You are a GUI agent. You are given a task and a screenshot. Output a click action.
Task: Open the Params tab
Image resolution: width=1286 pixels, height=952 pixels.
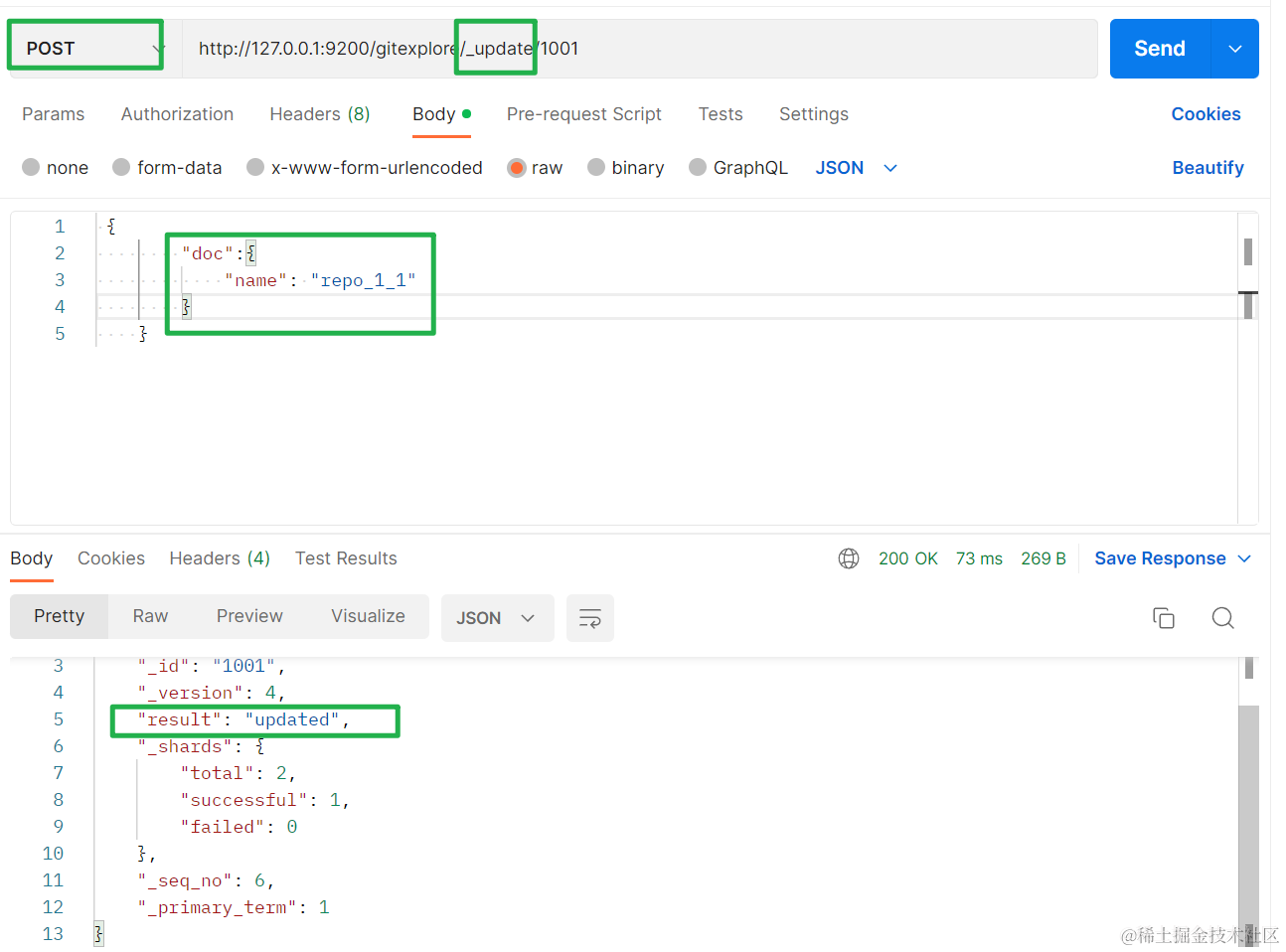(x=54, y=114)
